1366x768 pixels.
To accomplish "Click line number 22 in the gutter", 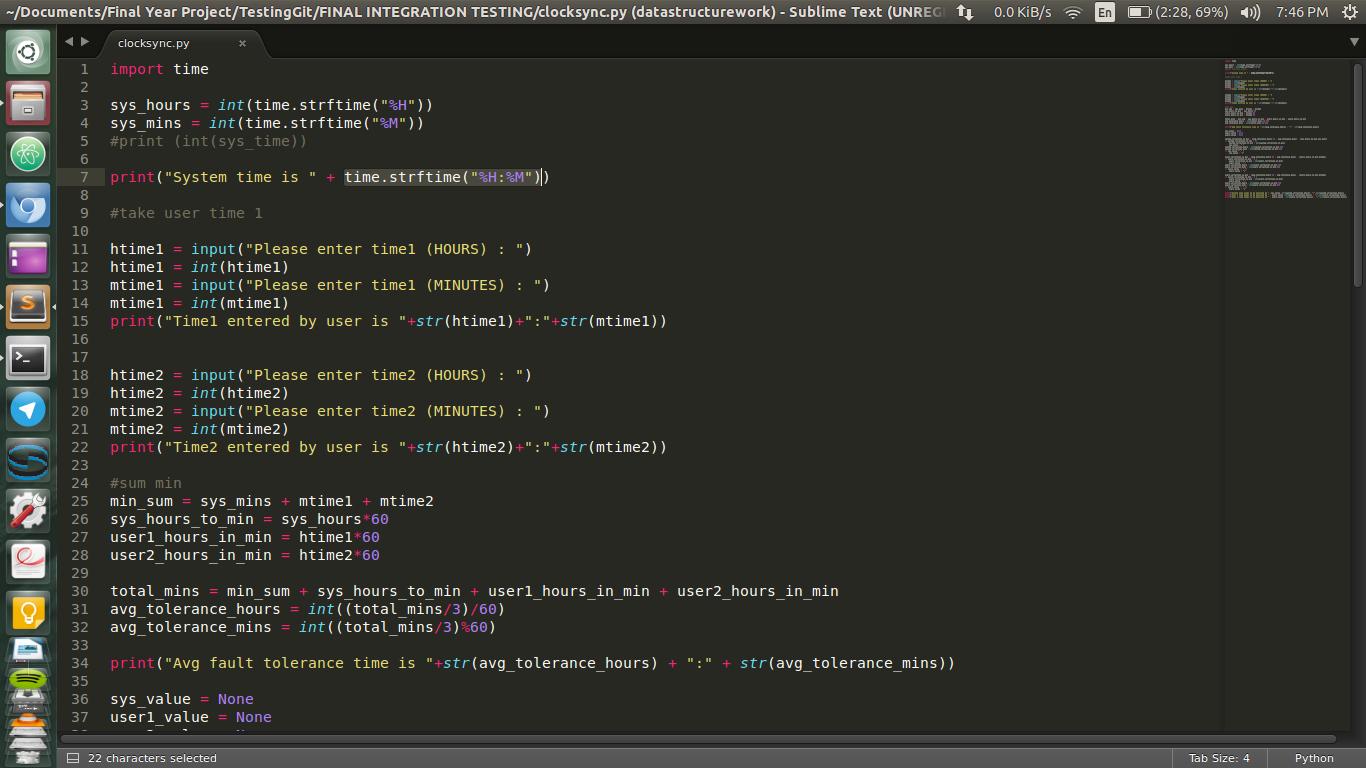I will click(79, 447).
